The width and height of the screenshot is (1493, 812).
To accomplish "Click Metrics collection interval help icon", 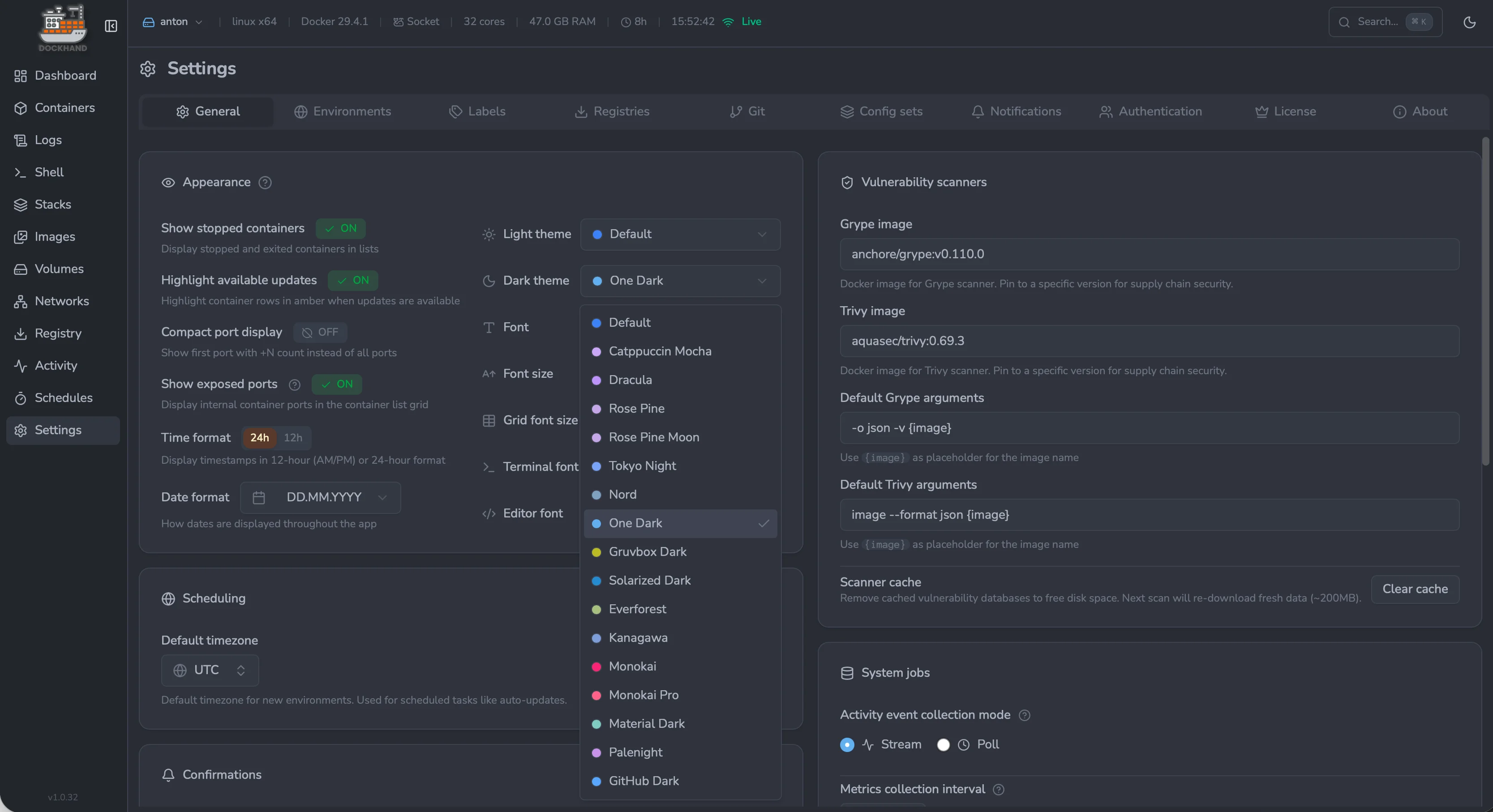I will coord(998,790).
